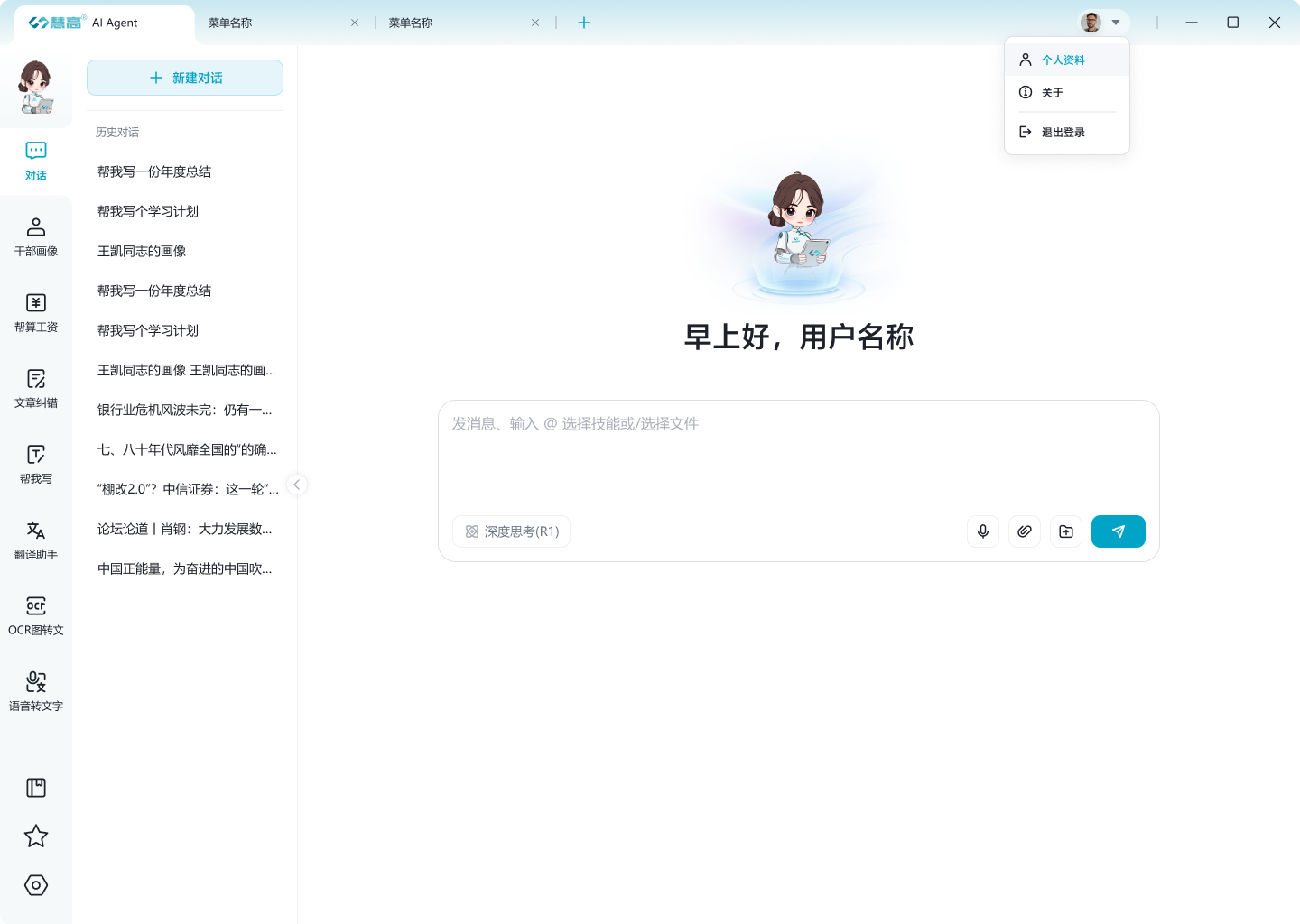This screenshot has width=1300, height=924.
Task: Open the 翻译助手 tool
Action: (35, 539)
